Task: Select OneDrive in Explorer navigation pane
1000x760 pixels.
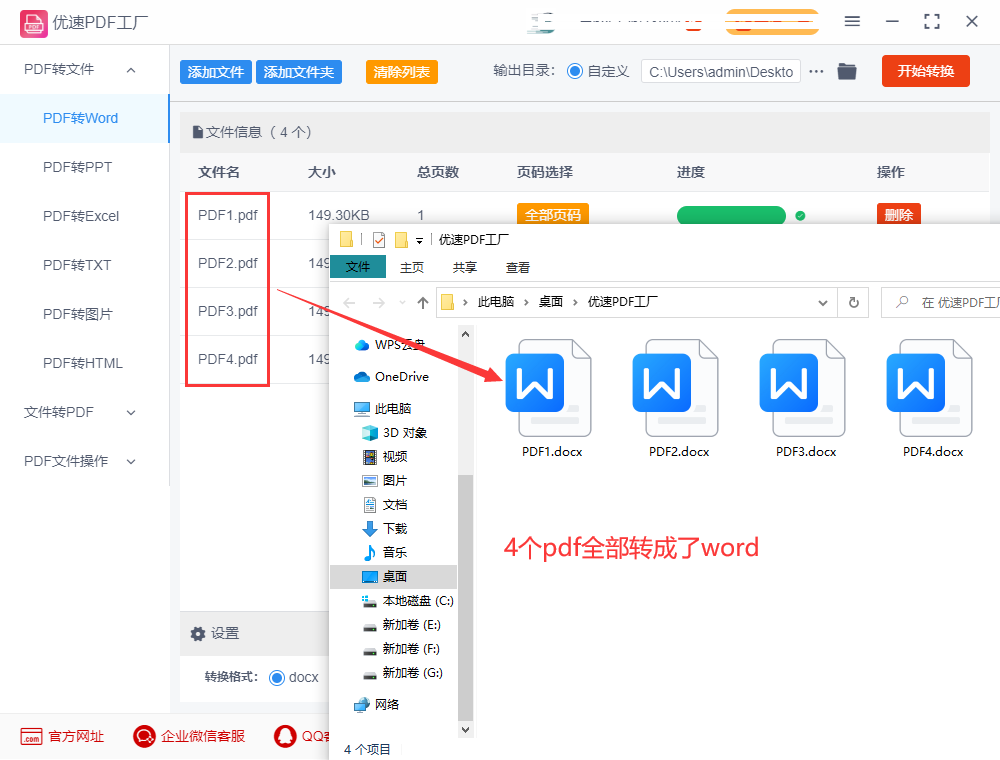Action: [x=391, y=377]
